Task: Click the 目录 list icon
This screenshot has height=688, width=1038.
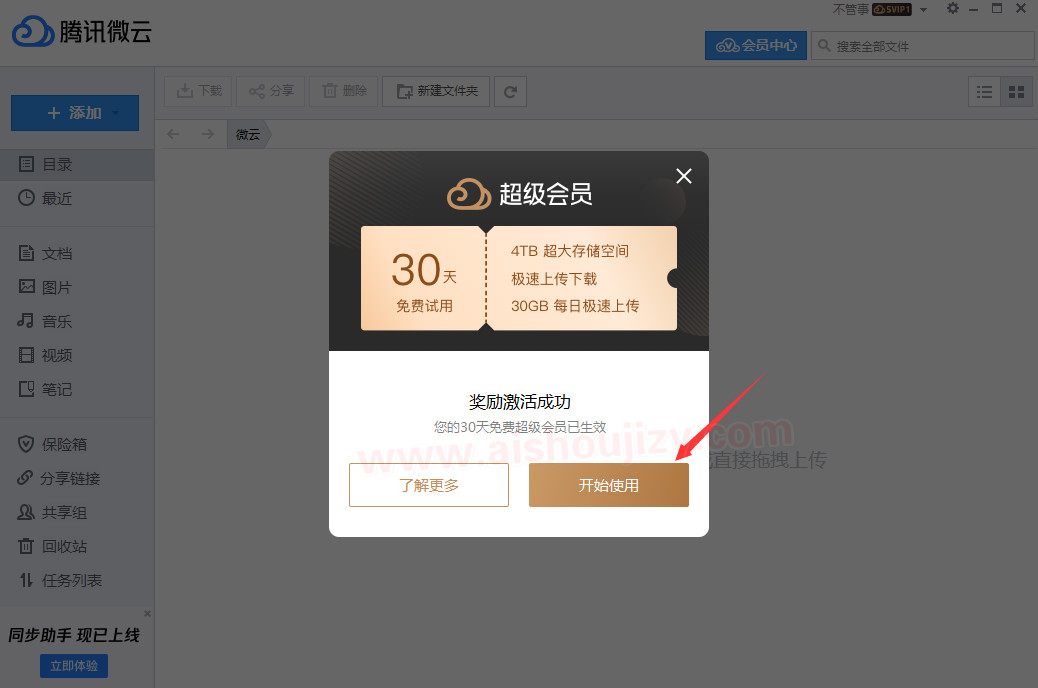Action: [26, 164]
